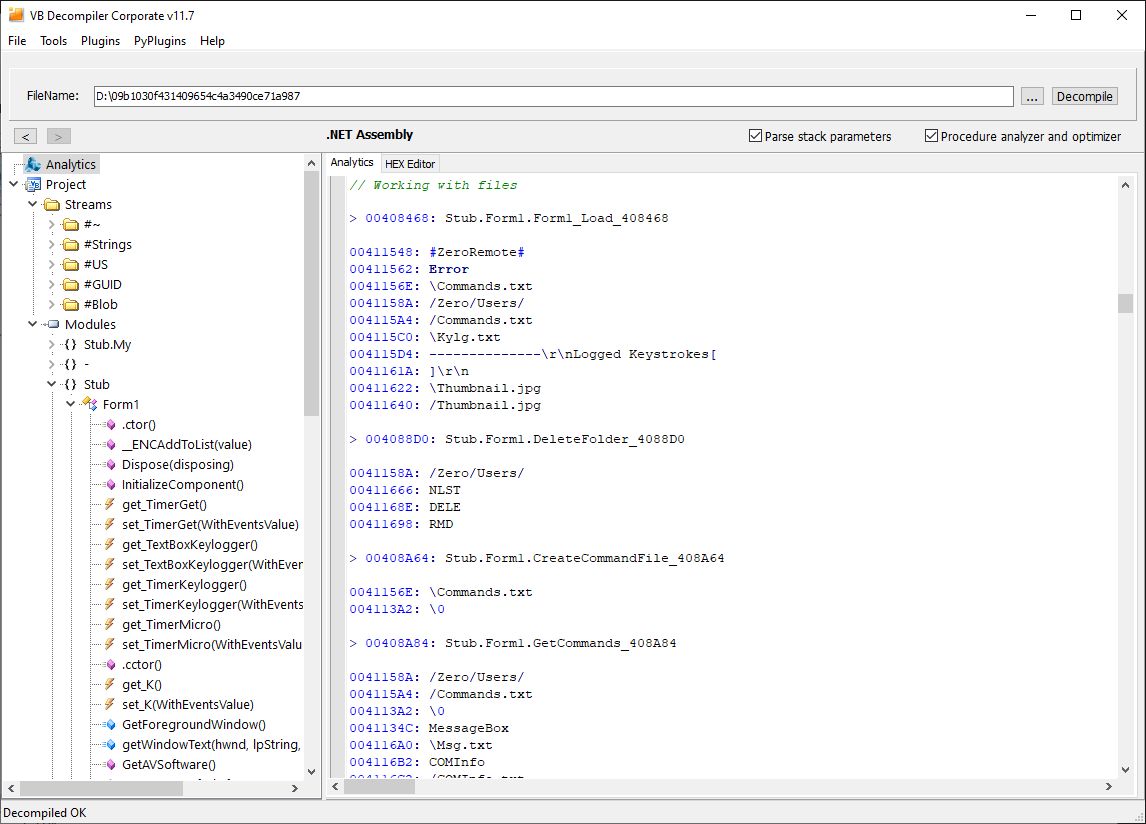The height and width of the screenshot is (824, 1146).
Task: Click the InitializeComponent() method icon
Action: (x=110, y=485)
